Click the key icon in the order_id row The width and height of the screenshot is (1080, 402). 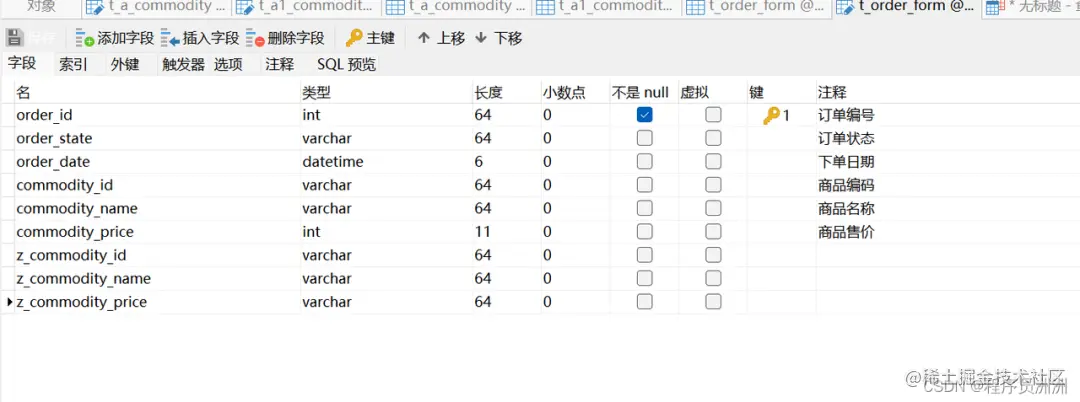(771, 116)
